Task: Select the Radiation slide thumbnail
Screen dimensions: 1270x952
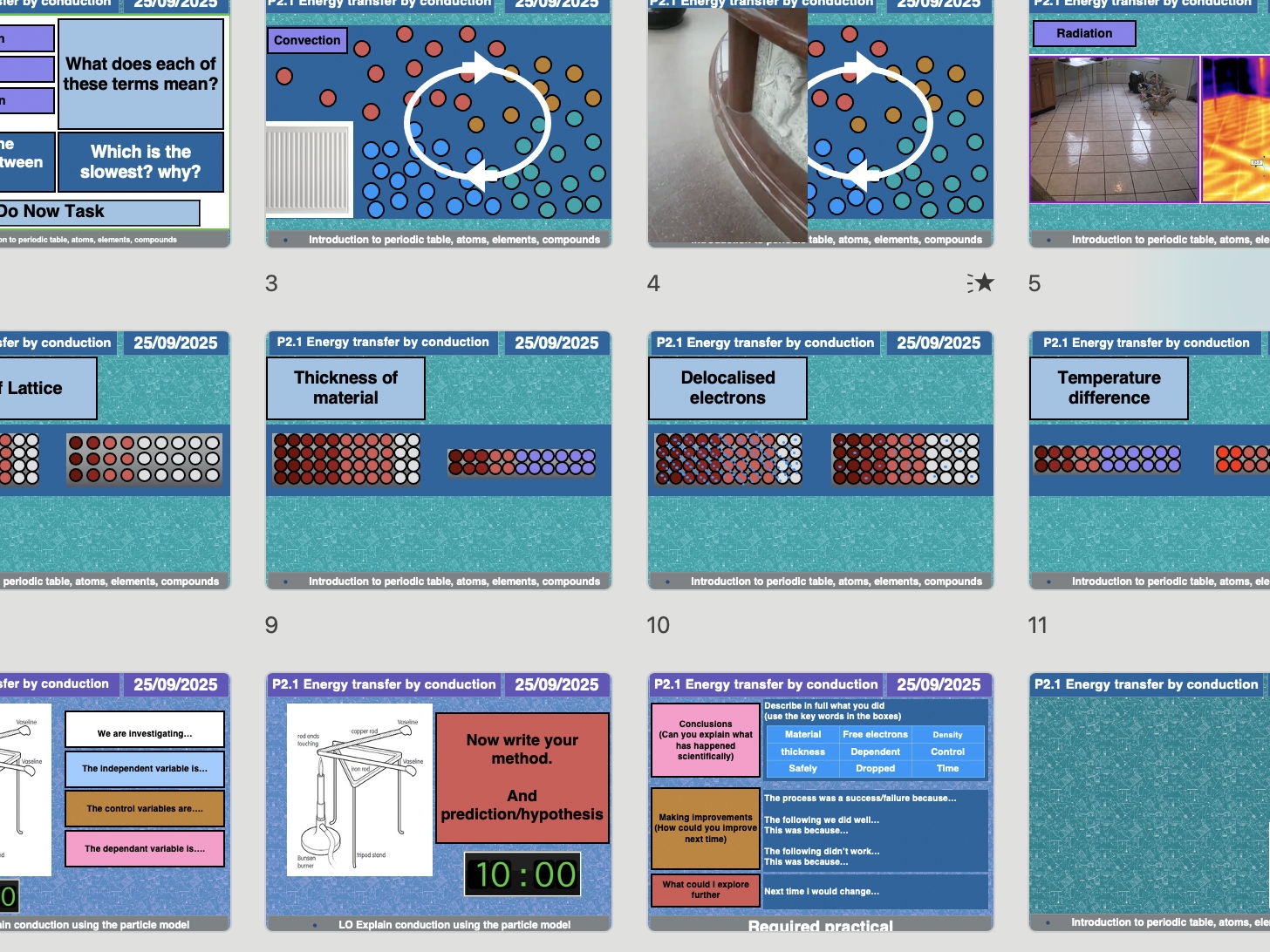Action: (x=1150, y=122)
